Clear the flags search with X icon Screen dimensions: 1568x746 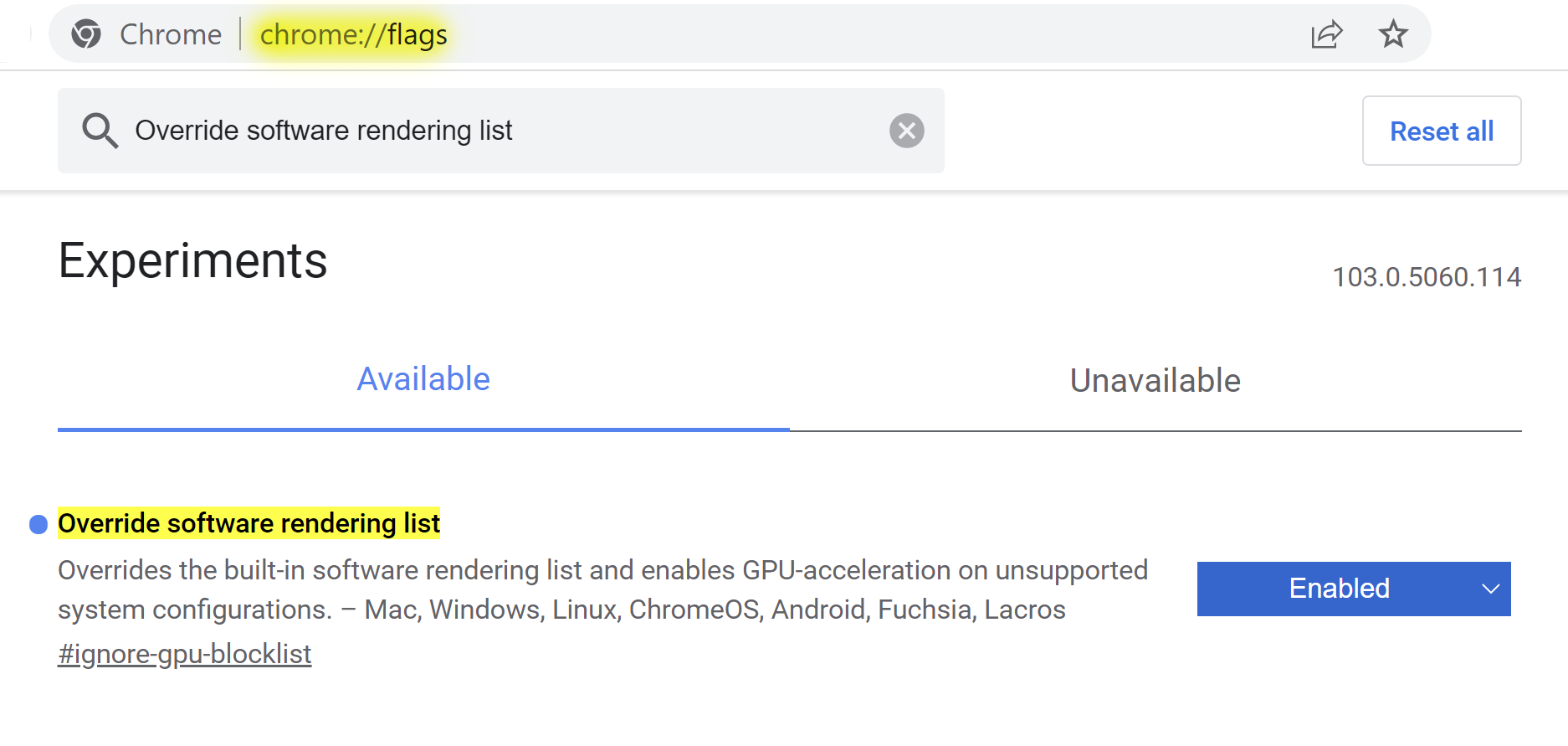(906, 131)
